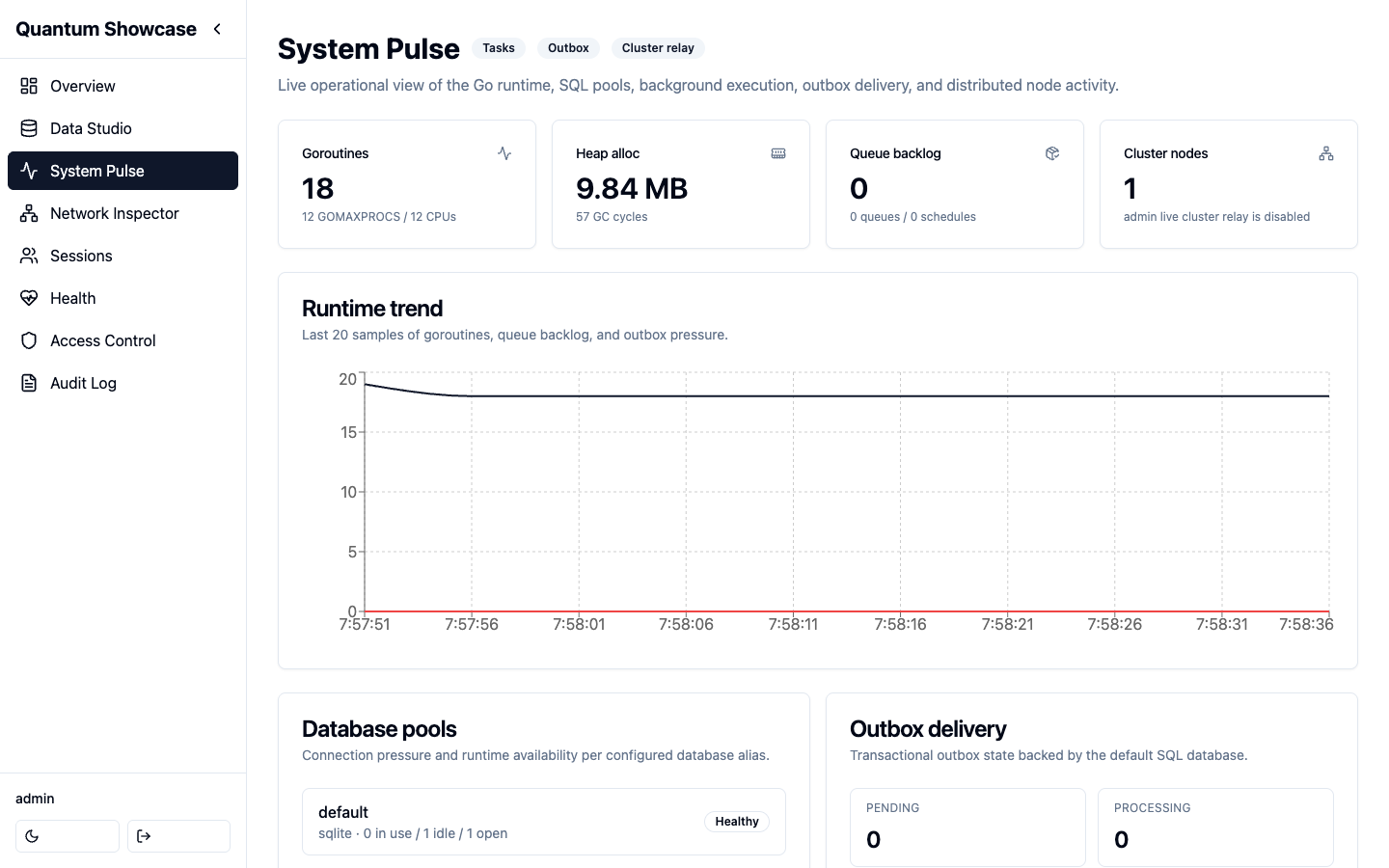This screenshot has width=1389, height=868.
Task: Click 'admin live cluster relay is disabled' text
Action: 1216,217
